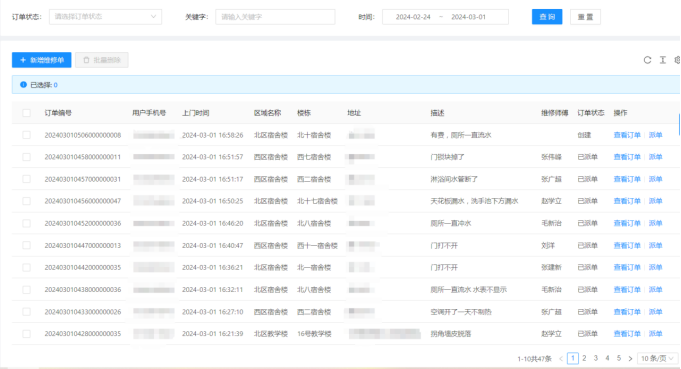
Task: Click the refresh table icon
Action: coord(647,60)
